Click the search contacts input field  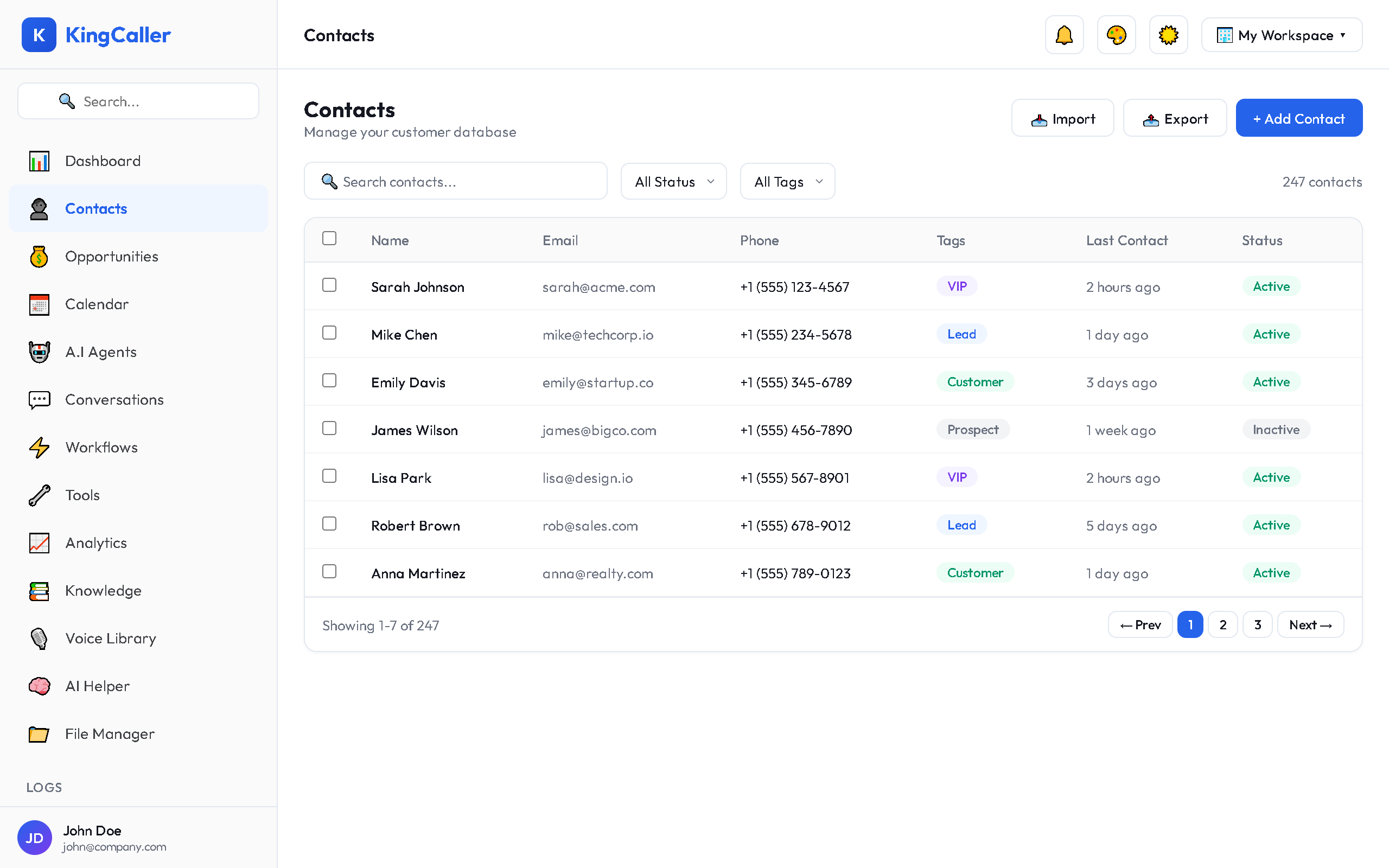coord(455,181)
